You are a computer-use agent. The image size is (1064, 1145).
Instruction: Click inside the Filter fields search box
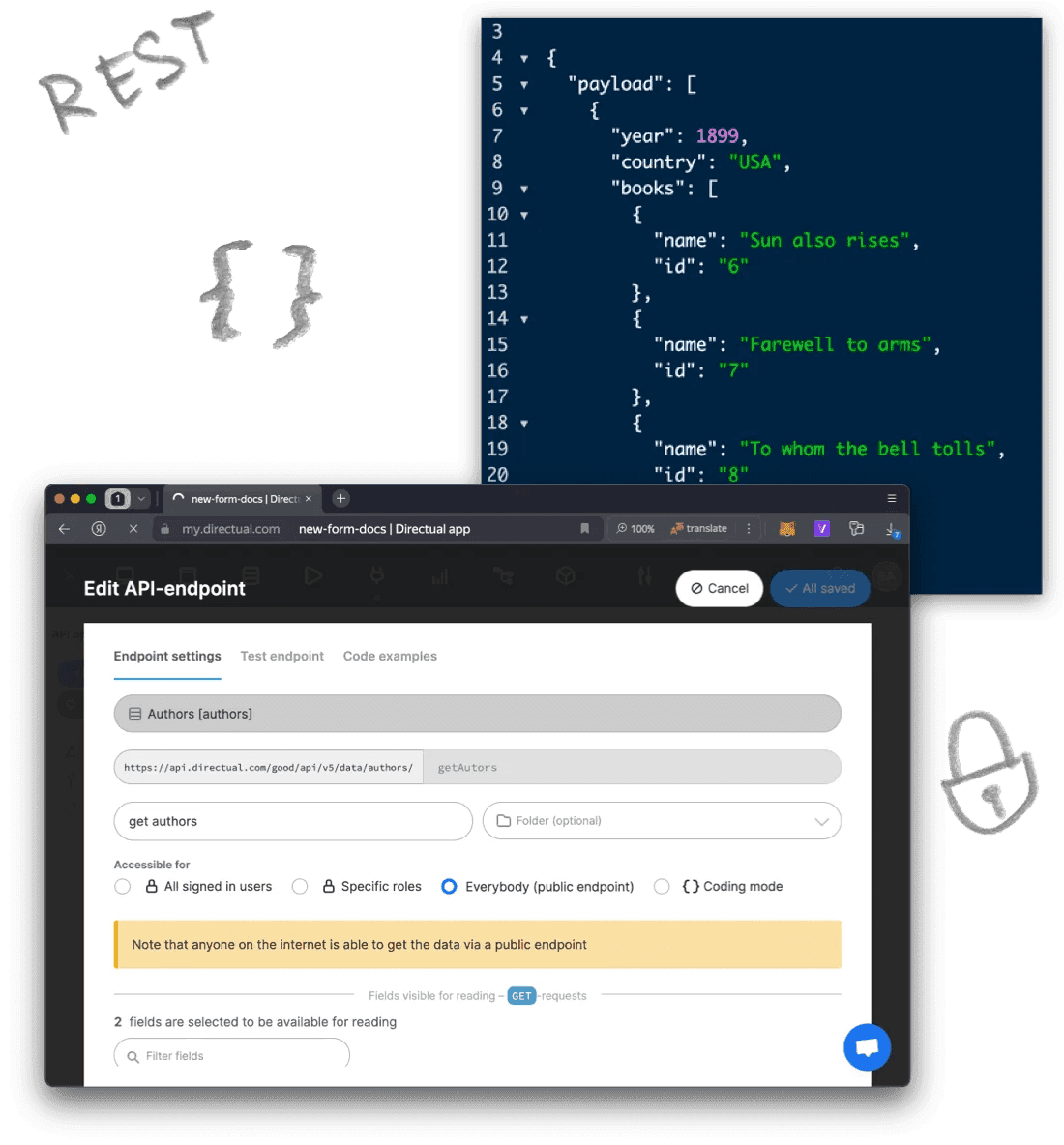[x=231, y=1055]
